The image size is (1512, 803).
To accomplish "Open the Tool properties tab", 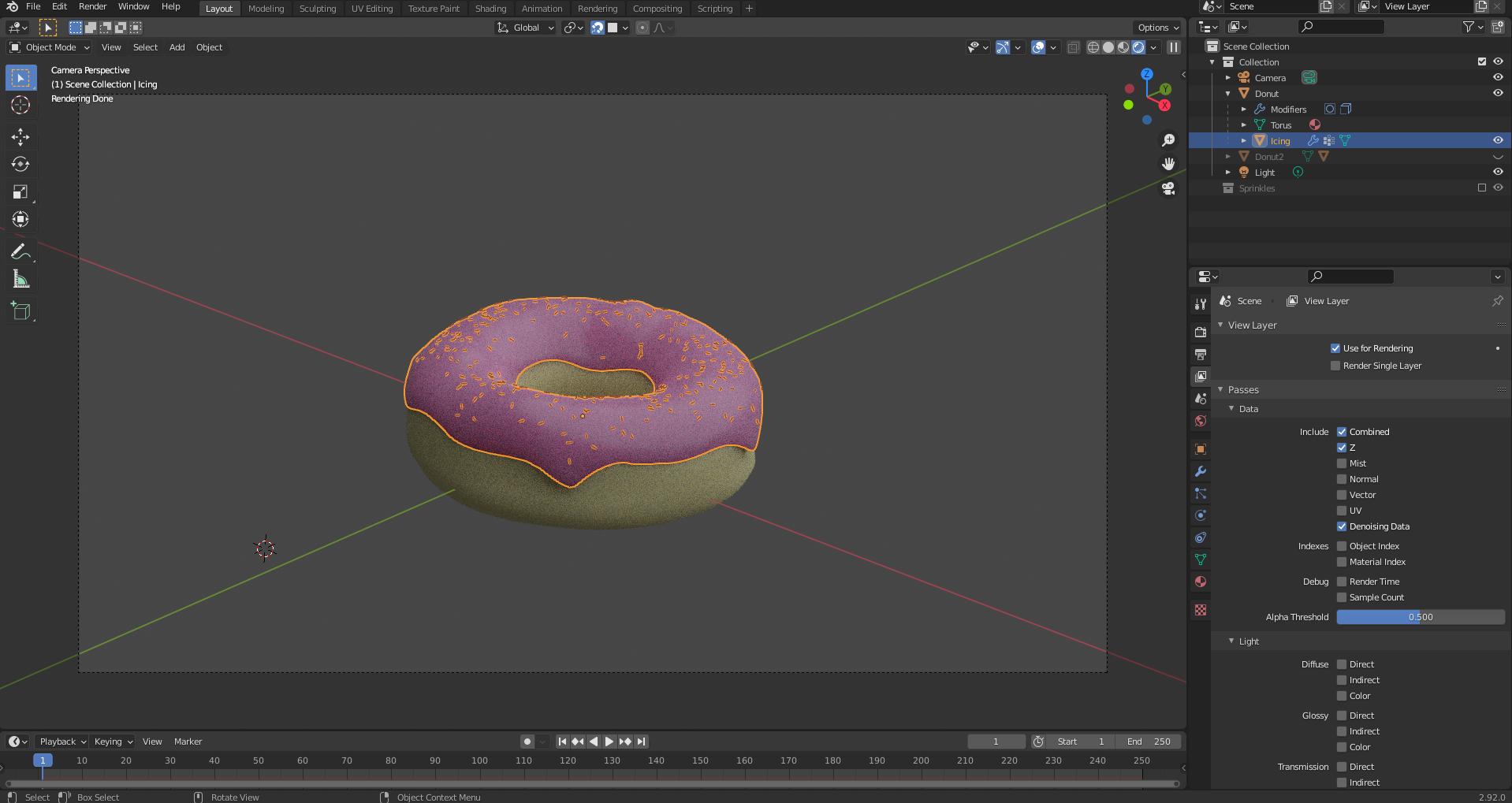I will 1201,303.
